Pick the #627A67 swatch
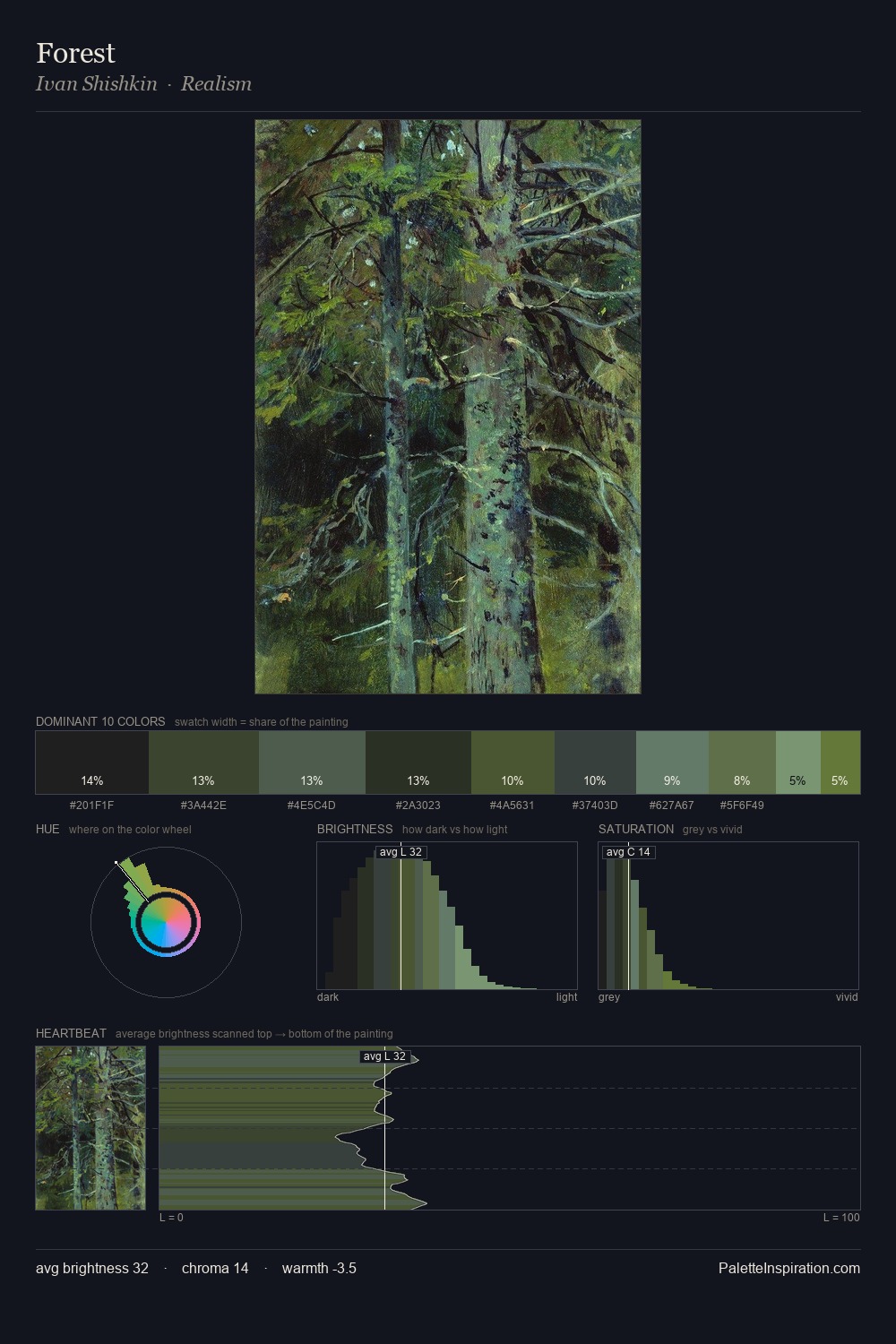 pos(672,762)
